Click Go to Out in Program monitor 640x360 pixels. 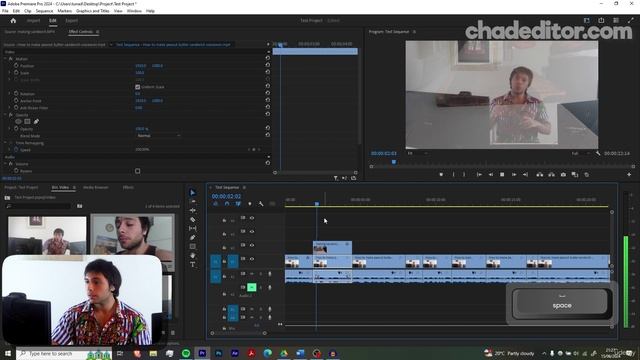coord(525,175)
